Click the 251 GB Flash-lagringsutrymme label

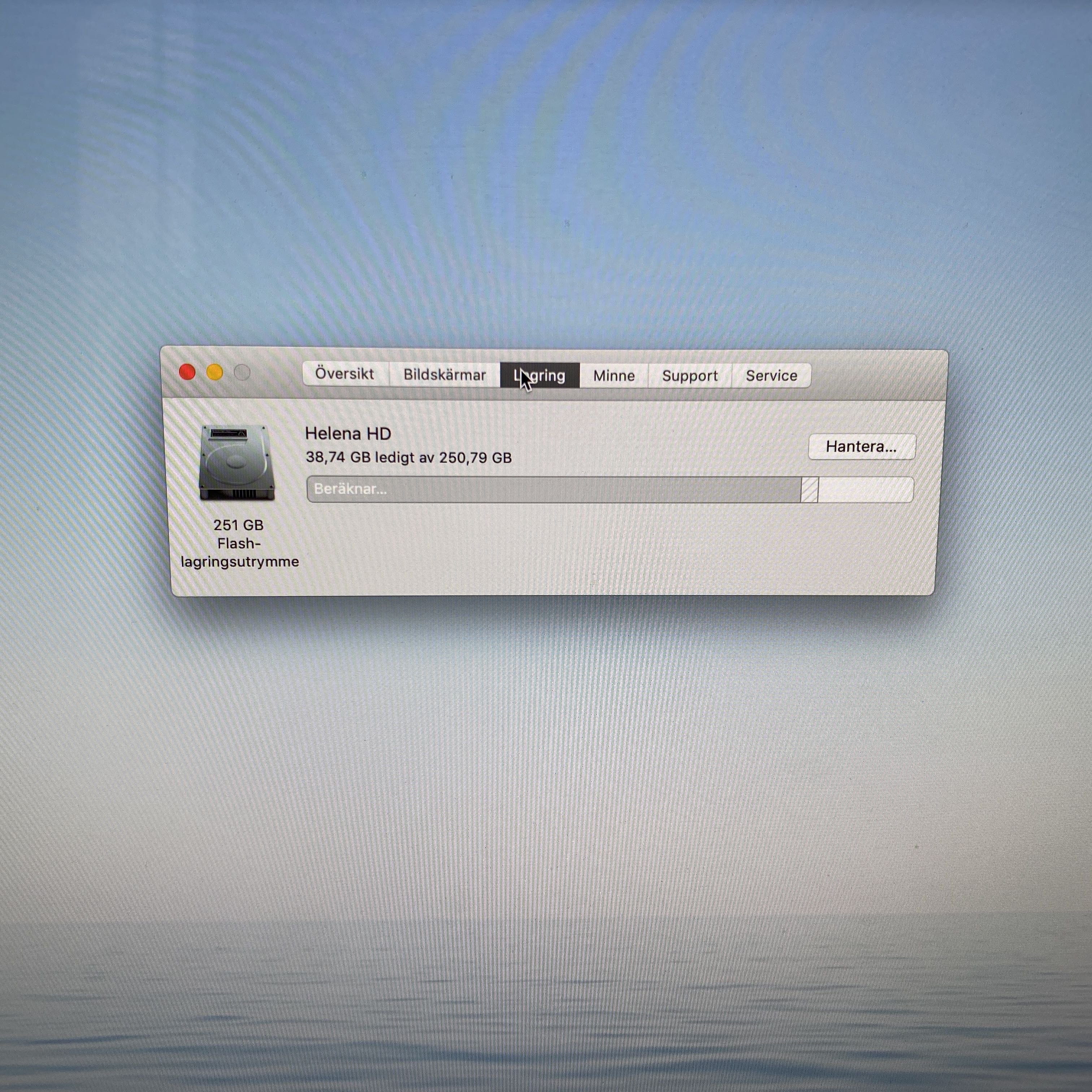coord(239,543)
